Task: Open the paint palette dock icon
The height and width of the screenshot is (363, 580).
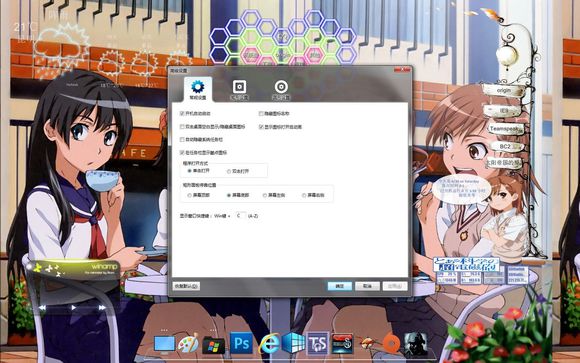Action: tap(188, 344)
